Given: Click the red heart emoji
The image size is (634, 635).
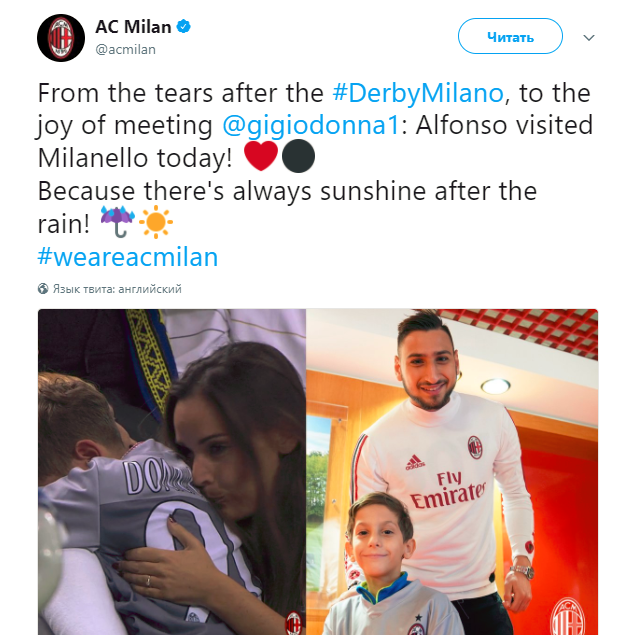Looking at the screenshot, I should click(261, 156).
